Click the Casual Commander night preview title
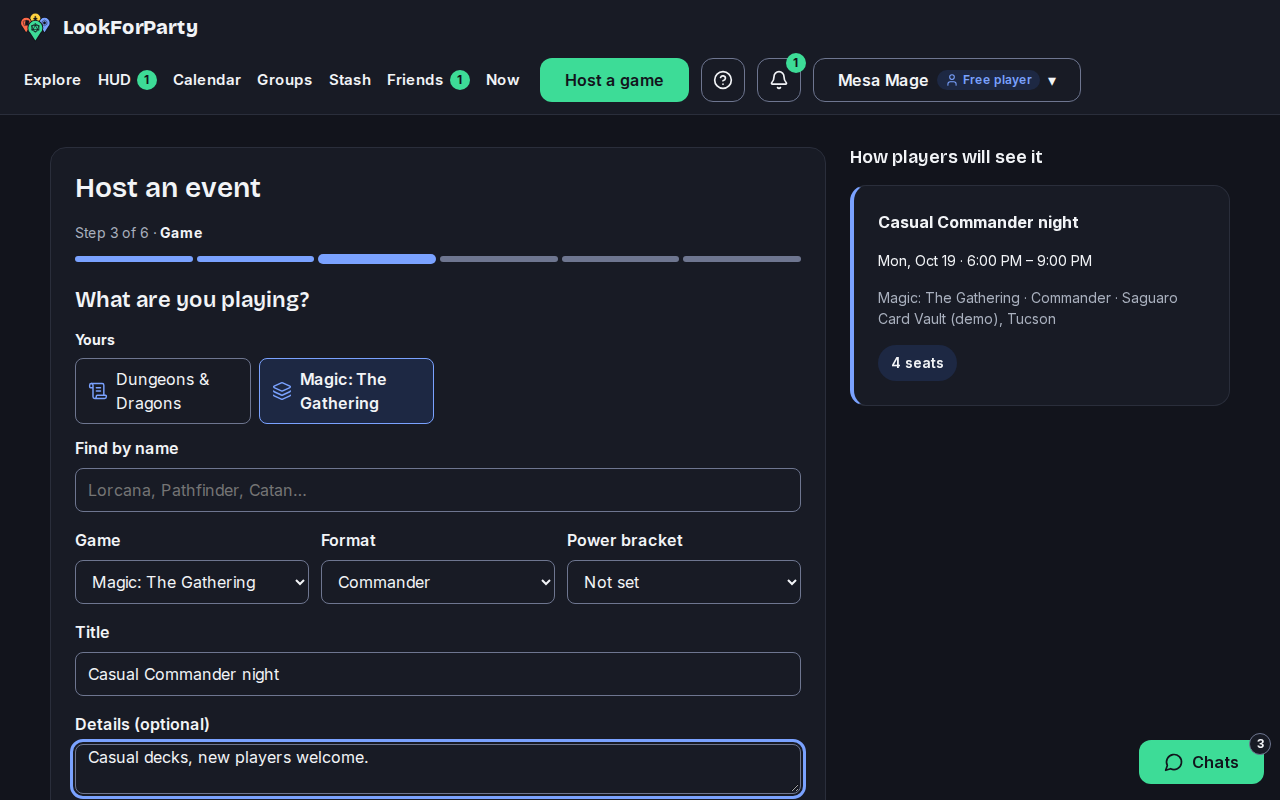 point(978,222)
